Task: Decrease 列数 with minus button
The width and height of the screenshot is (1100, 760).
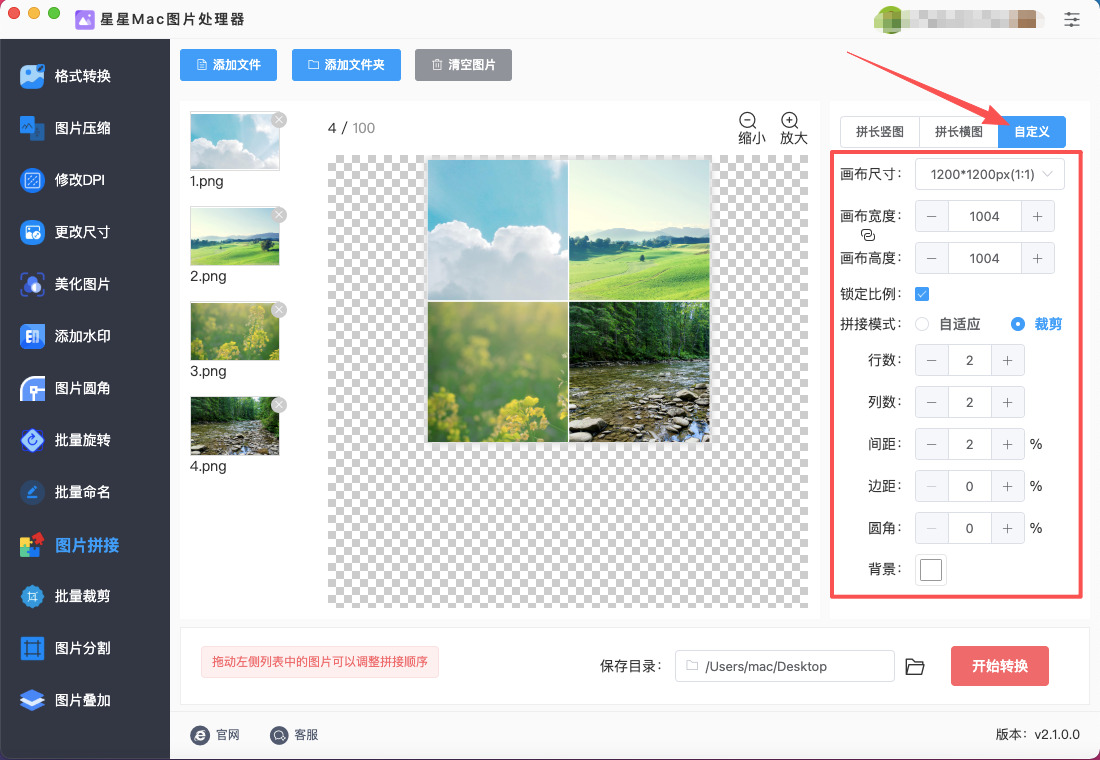Action: click(932, 403)
